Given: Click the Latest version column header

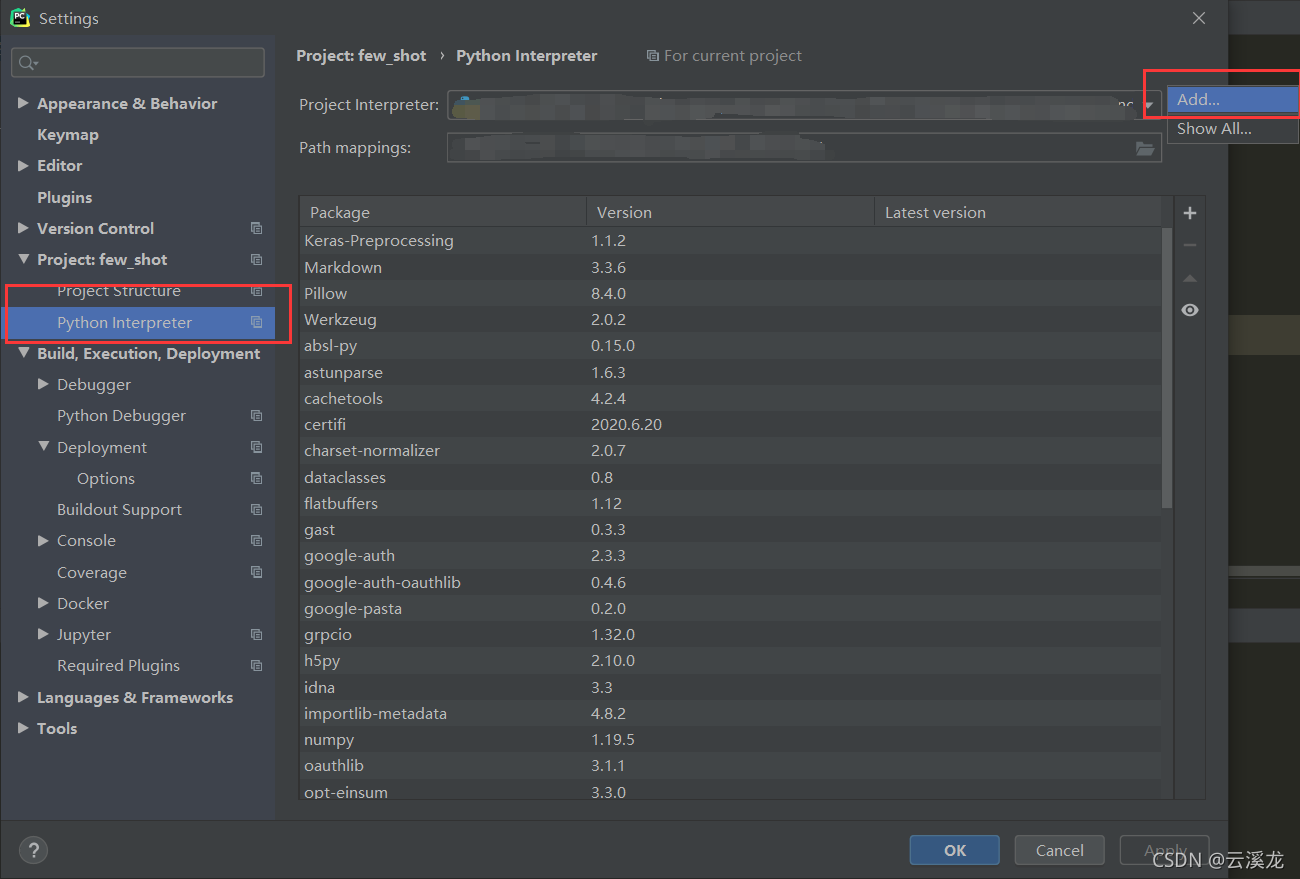Looking at the screenshot, I should [1018, 212].
